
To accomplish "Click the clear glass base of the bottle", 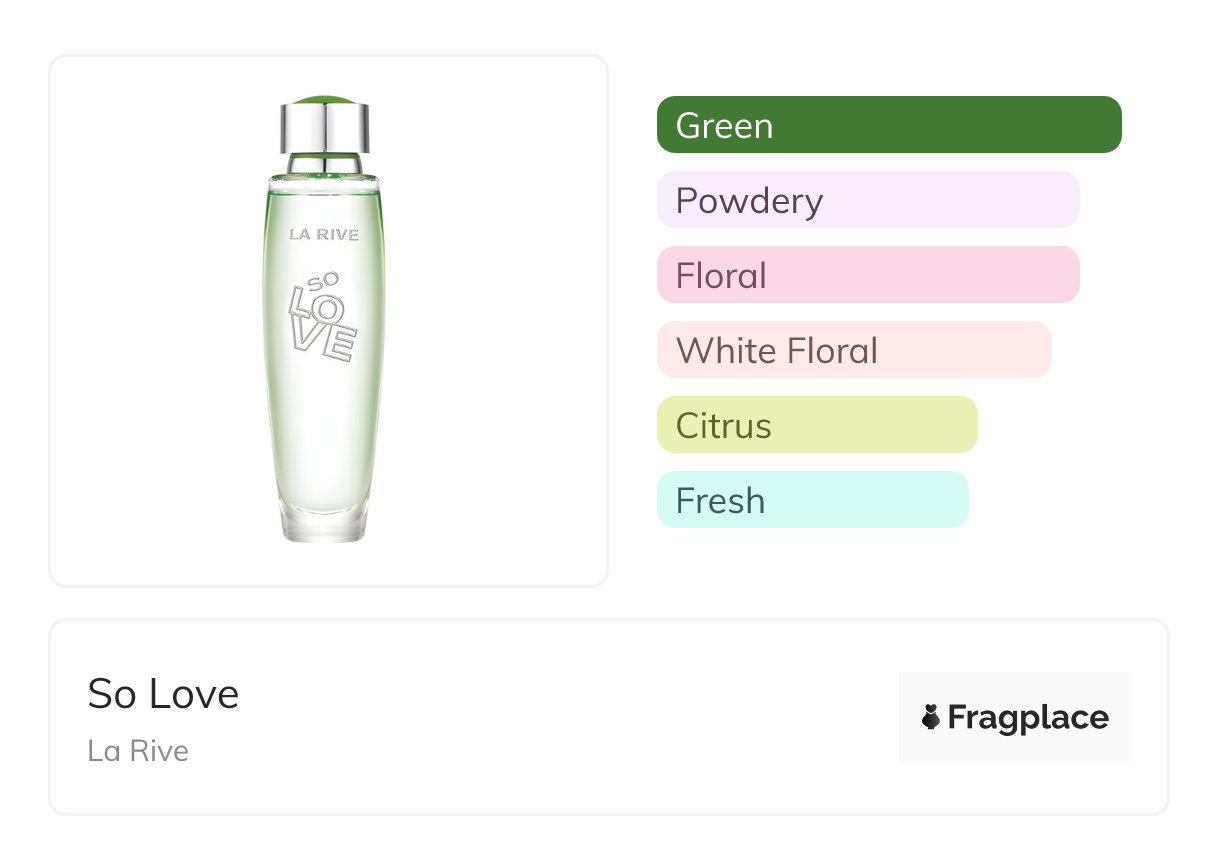I will [x=325, y=520].
